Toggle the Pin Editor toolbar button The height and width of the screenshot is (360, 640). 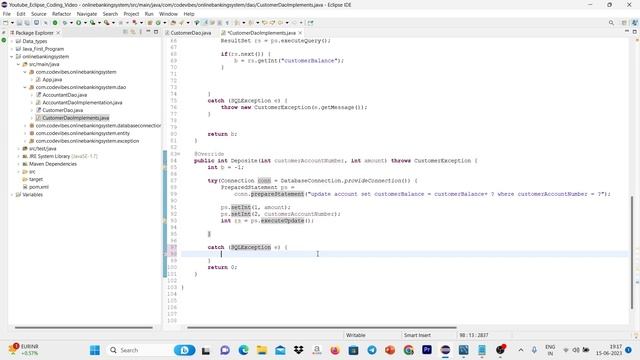click(310, 23)
